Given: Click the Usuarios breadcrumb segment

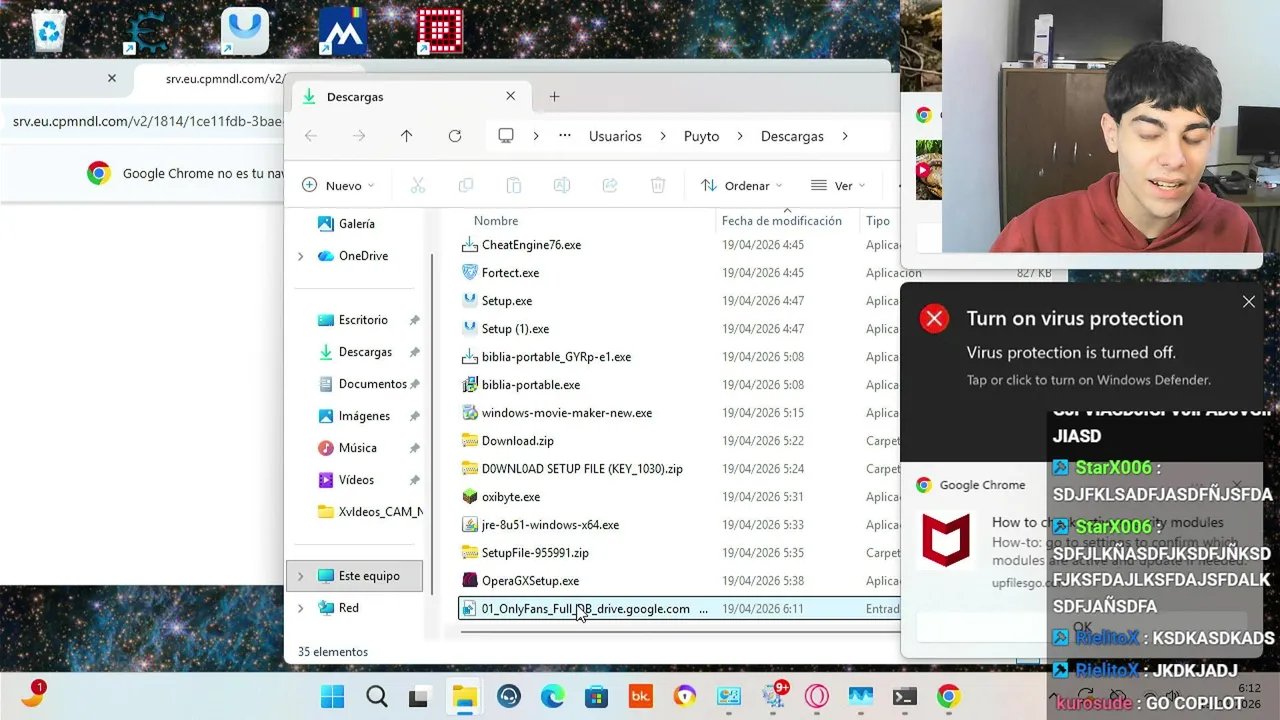Looking at the screenshot, I should tap(615, 136).
